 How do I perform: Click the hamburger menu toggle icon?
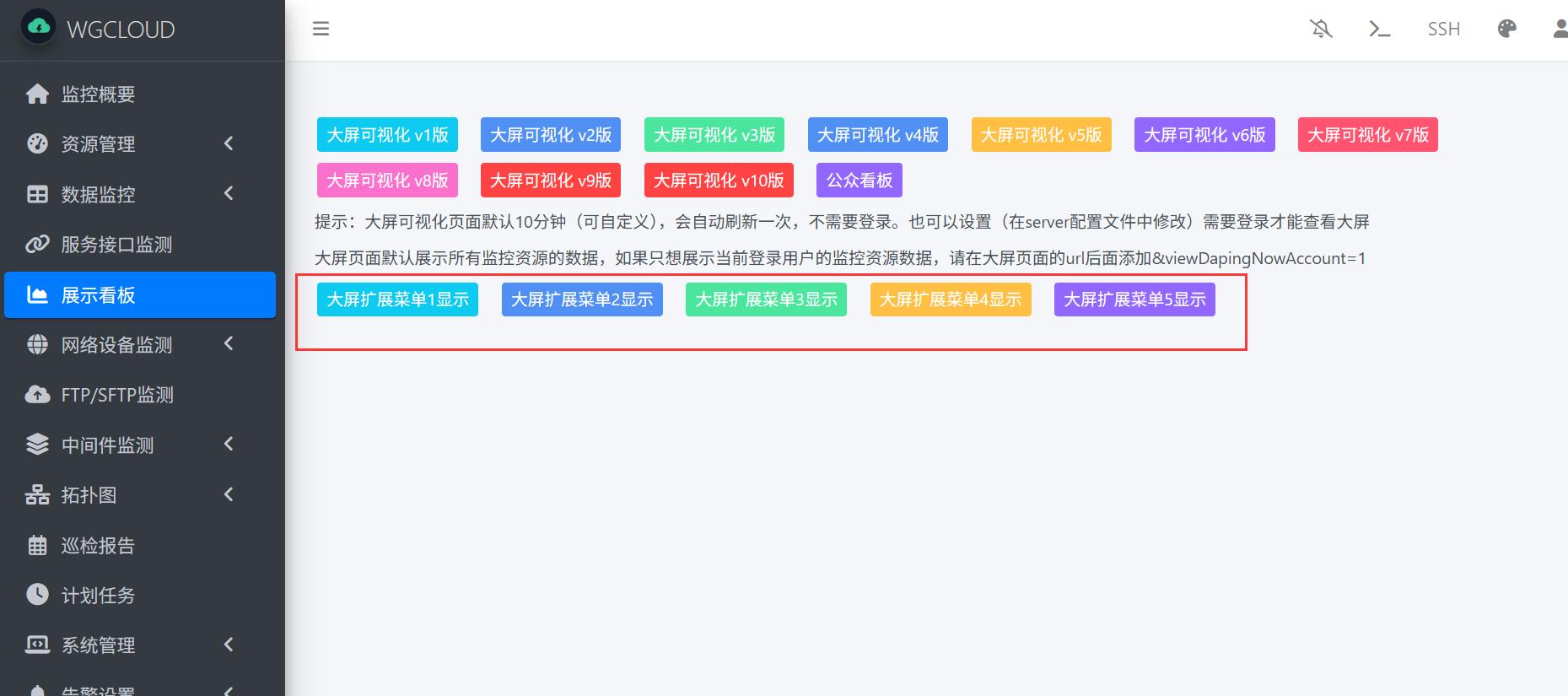click(321, 29)
